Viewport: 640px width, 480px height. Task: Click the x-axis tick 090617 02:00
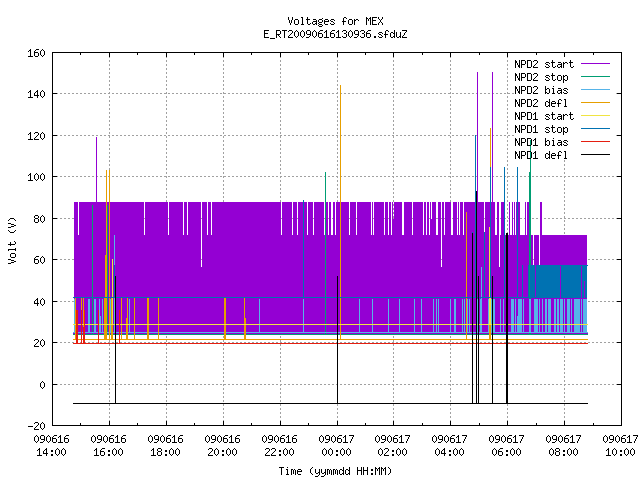pyautogui.click(x=393, y=446)
